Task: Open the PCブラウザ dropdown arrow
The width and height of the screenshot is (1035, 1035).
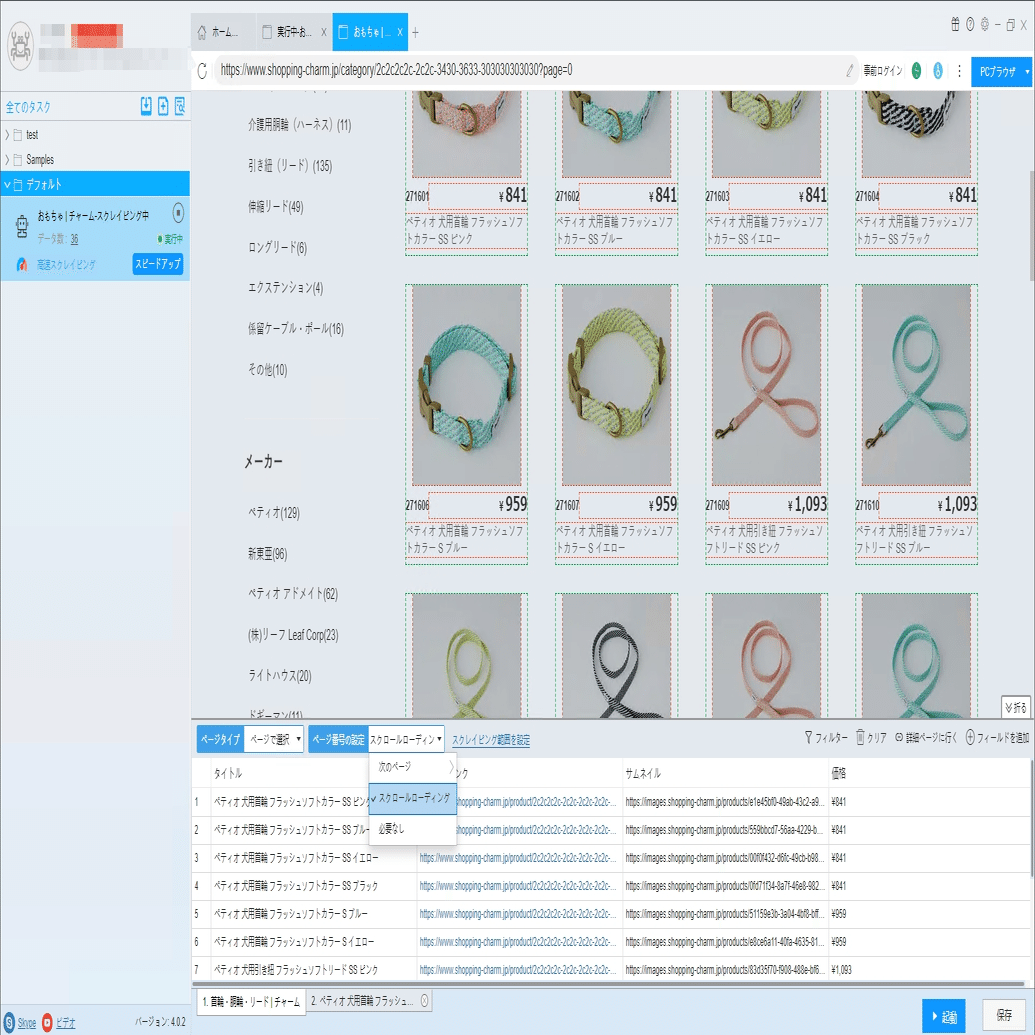Action: [x=1027, y=71]
